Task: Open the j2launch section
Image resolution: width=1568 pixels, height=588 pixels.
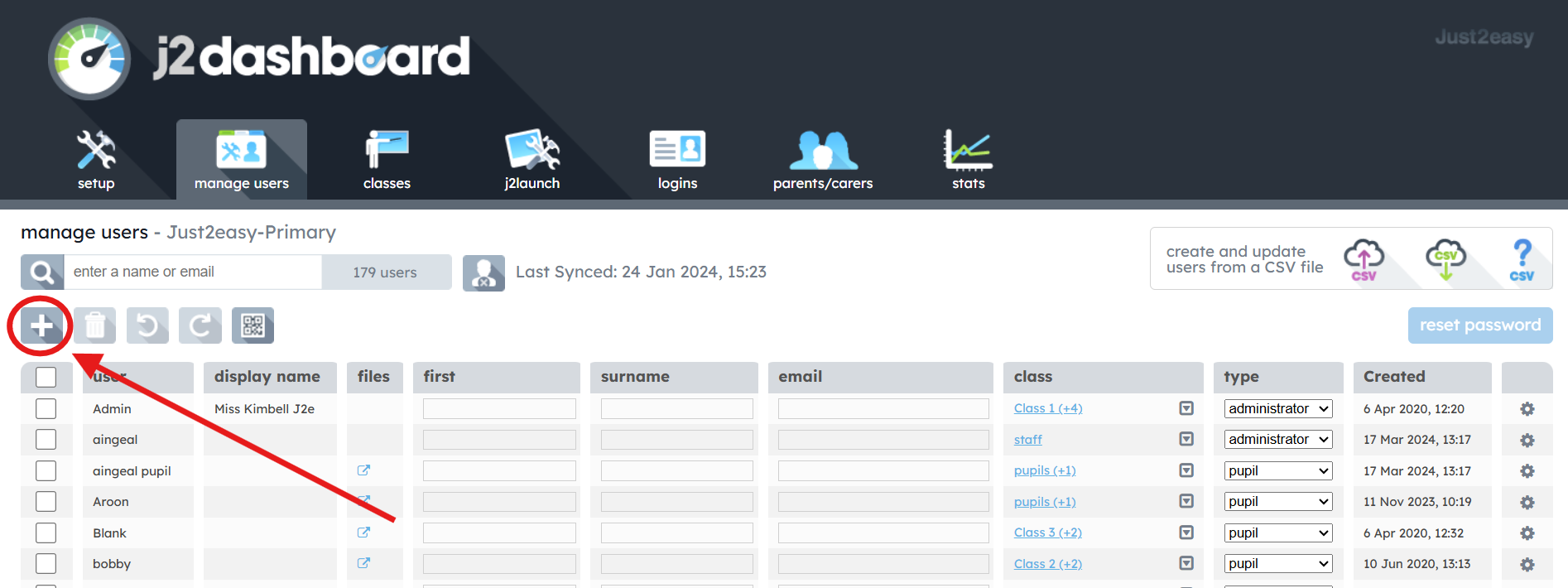Action: (532, 161)
